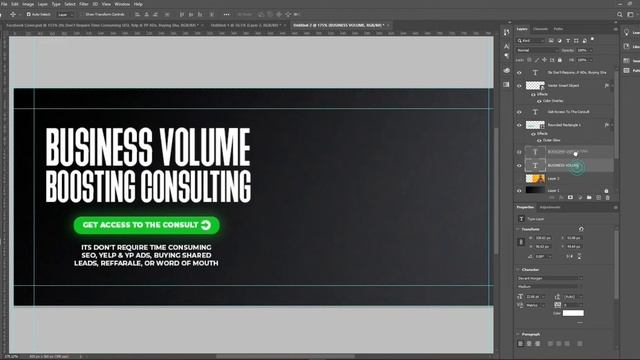Image resolution: width=640 pixels, height=360 pixels.
Task: Select the Layer 2 thumbnail
Action: [x=535, y=178]
